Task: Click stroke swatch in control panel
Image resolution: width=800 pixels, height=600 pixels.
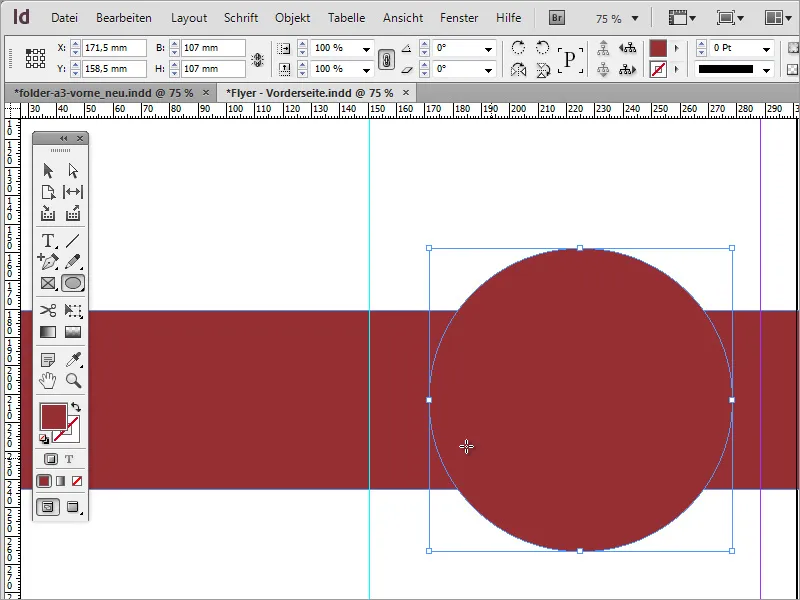Action: [x=658, y=69]
